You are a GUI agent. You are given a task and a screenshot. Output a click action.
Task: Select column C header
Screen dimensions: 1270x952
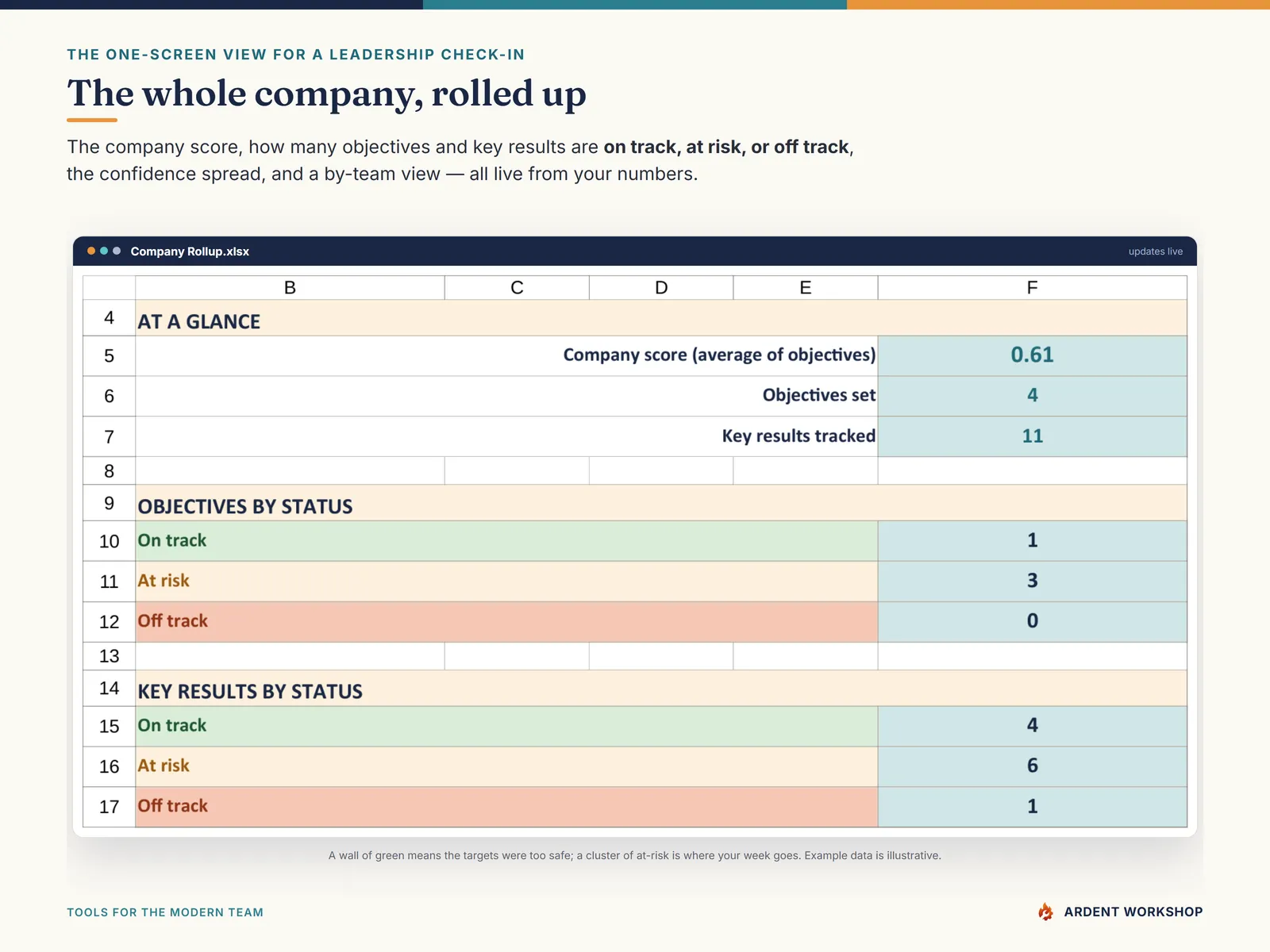point(517,287)
